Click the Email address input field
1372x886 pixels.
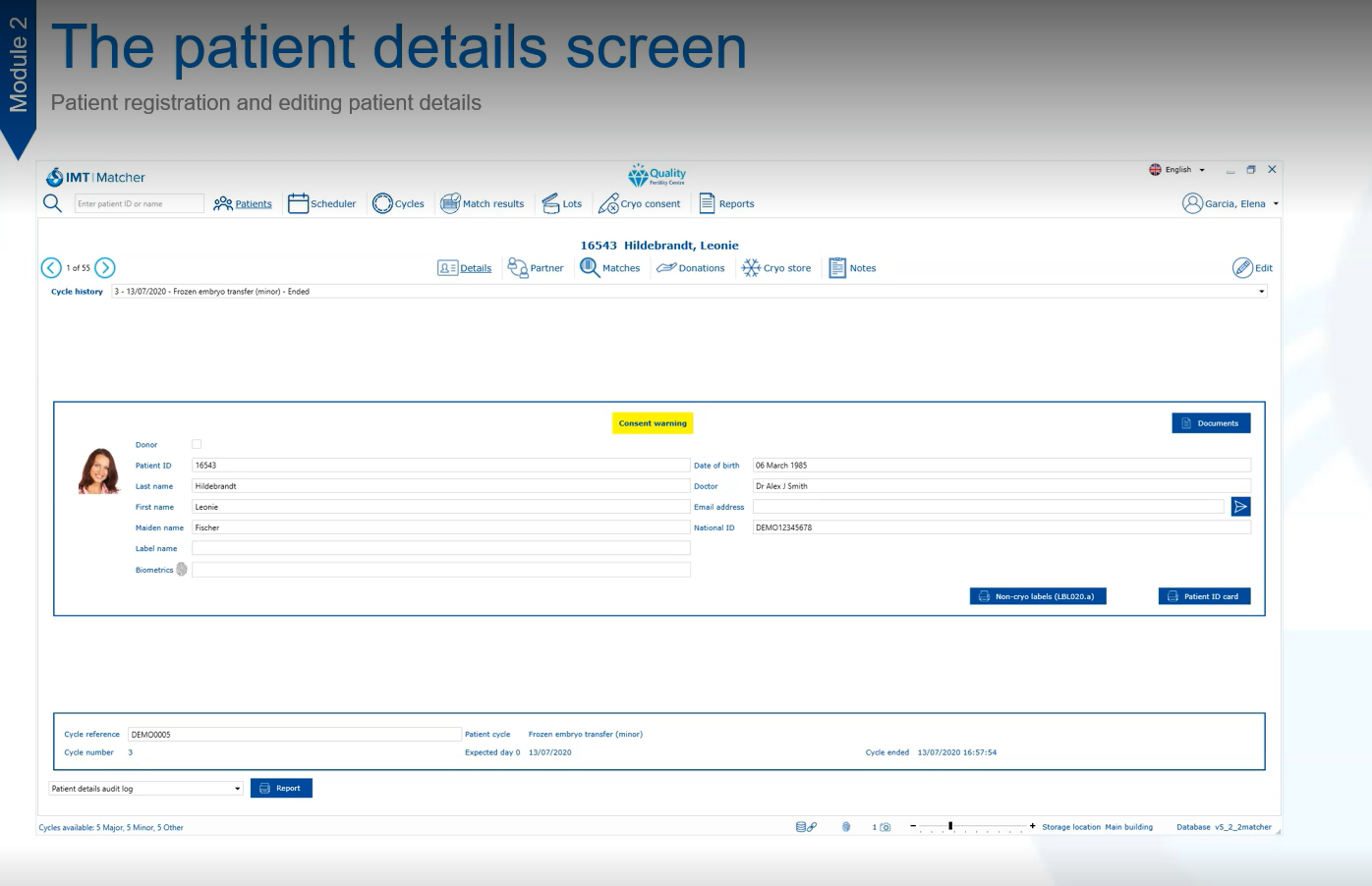(x=988, y=507)
